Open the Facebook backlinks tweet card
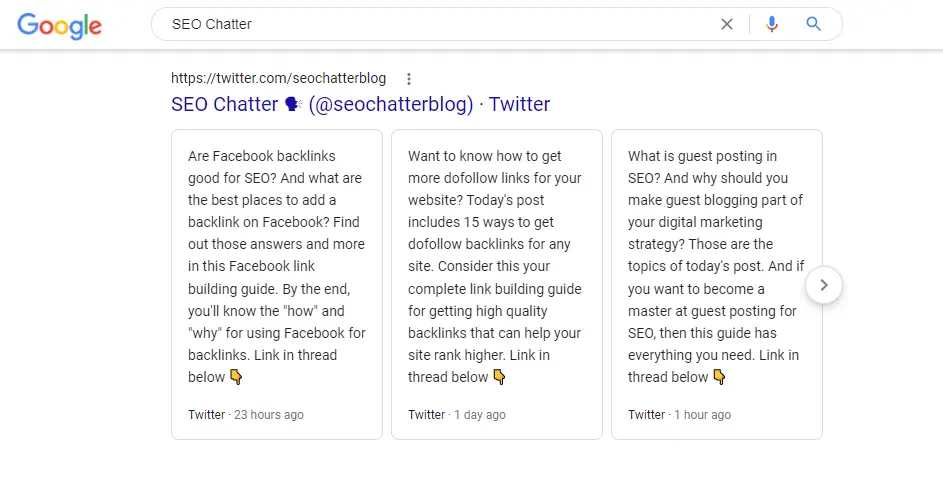Image resolution: width=943 pixels, height=477 pixels. pos(277,285)
